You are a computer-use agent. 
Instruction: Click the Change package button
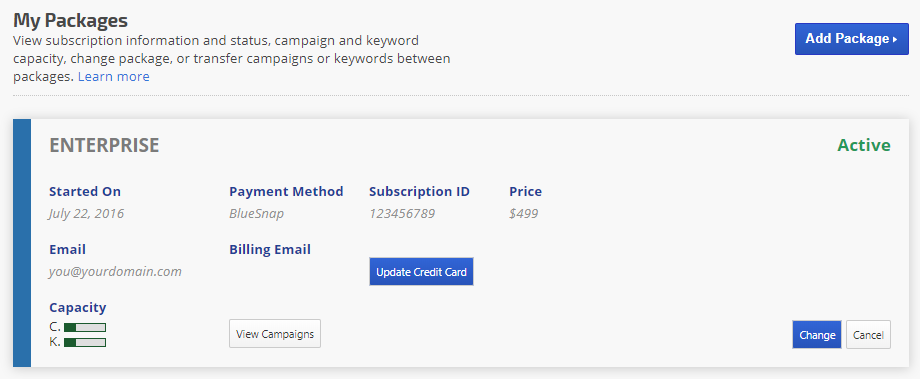pos(817,335)
